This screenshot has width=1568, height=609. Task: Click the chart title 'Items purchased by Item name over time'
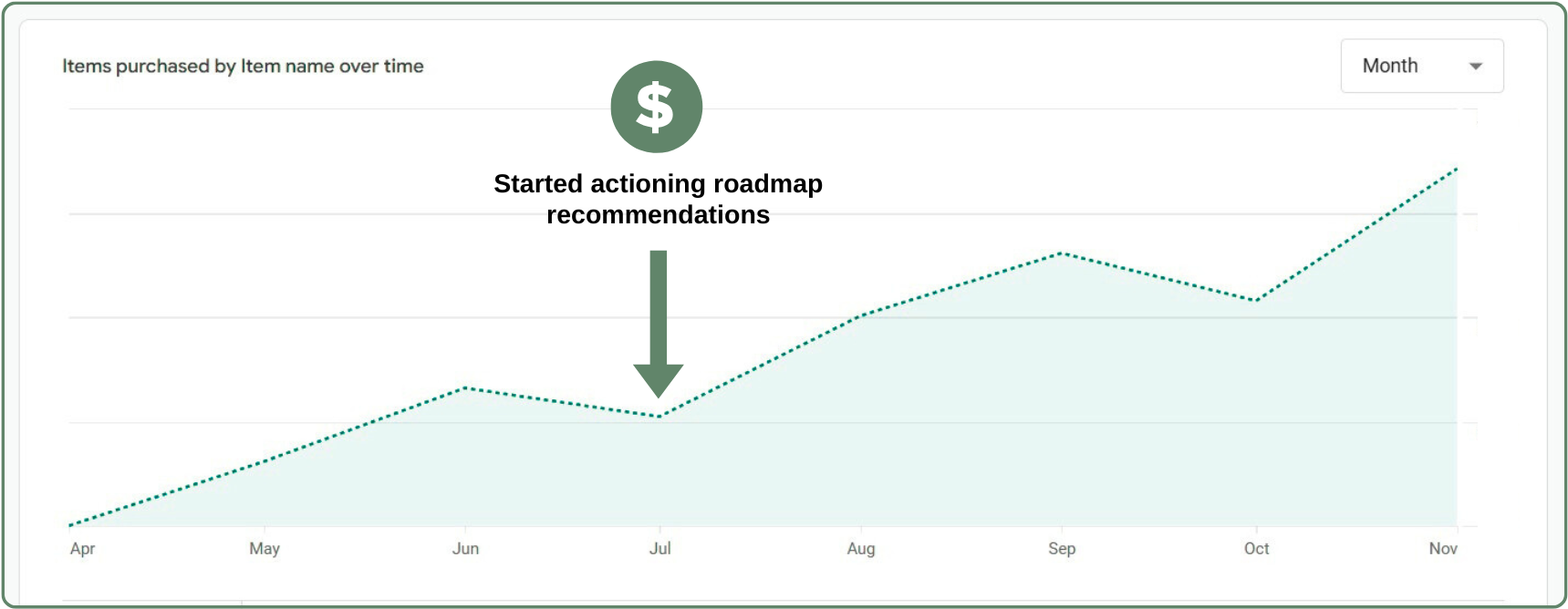243,66
